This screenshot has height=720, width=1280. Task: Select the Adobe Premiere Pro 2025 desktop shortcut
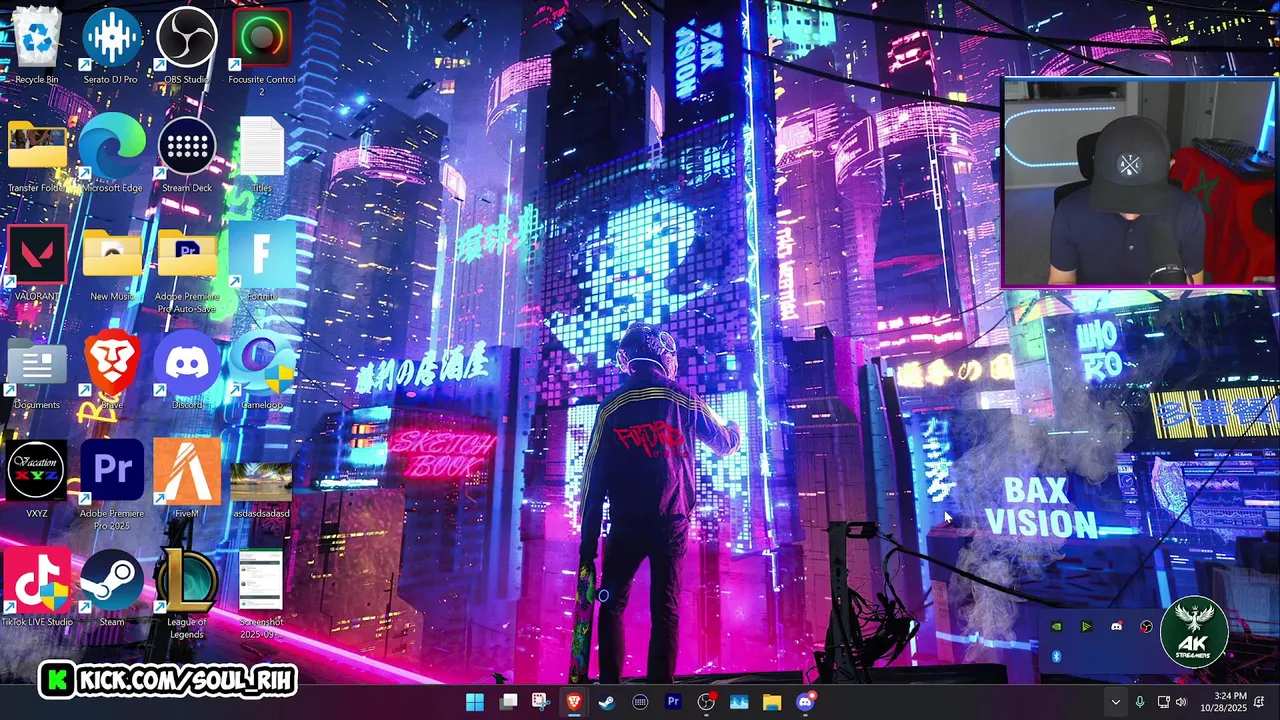pyautogui.click(x=112, y=484)
